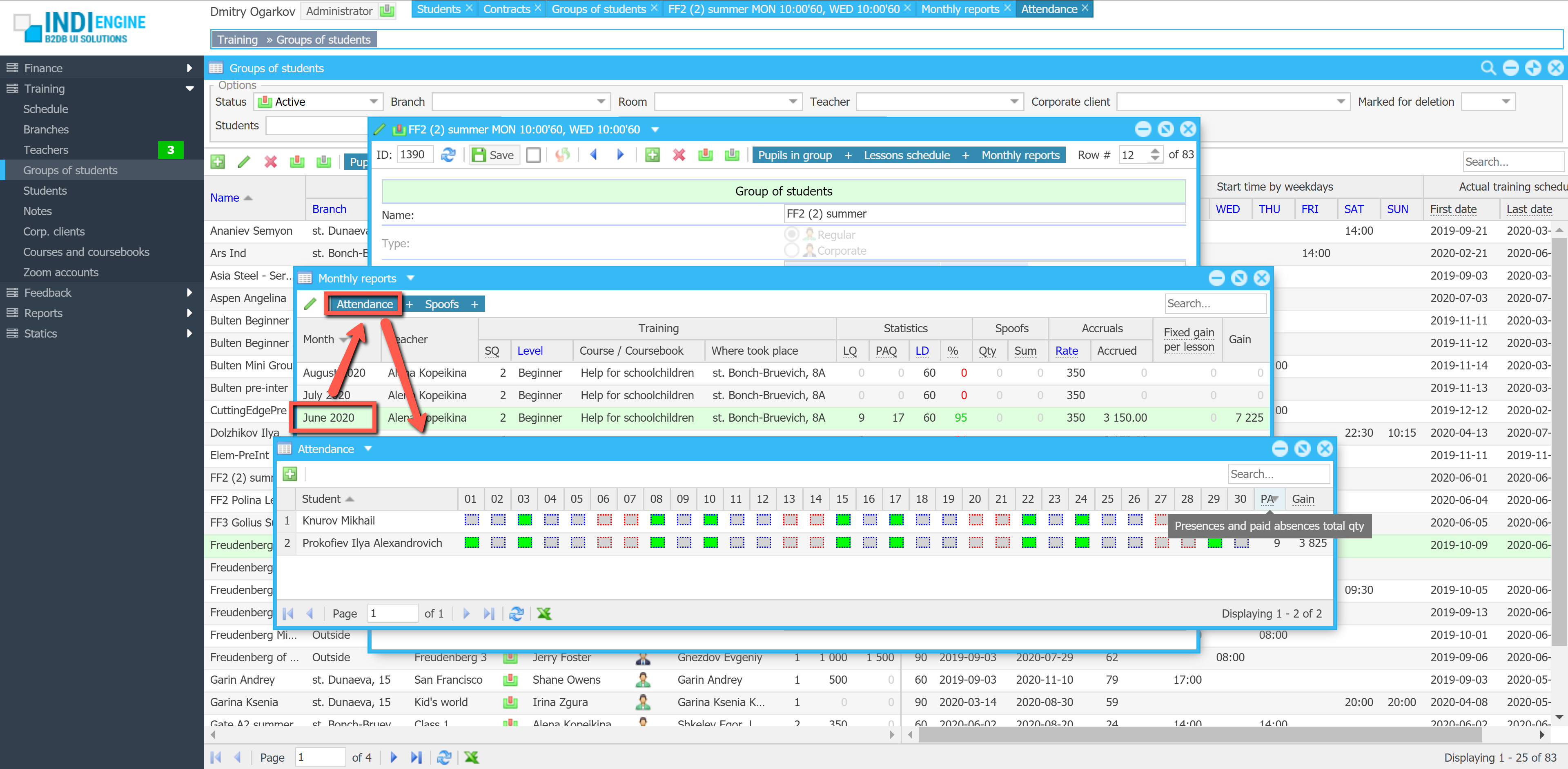
Task: Click the Save button in the FF2 group form
Action: pyautogui.click(x=494, y=155)
